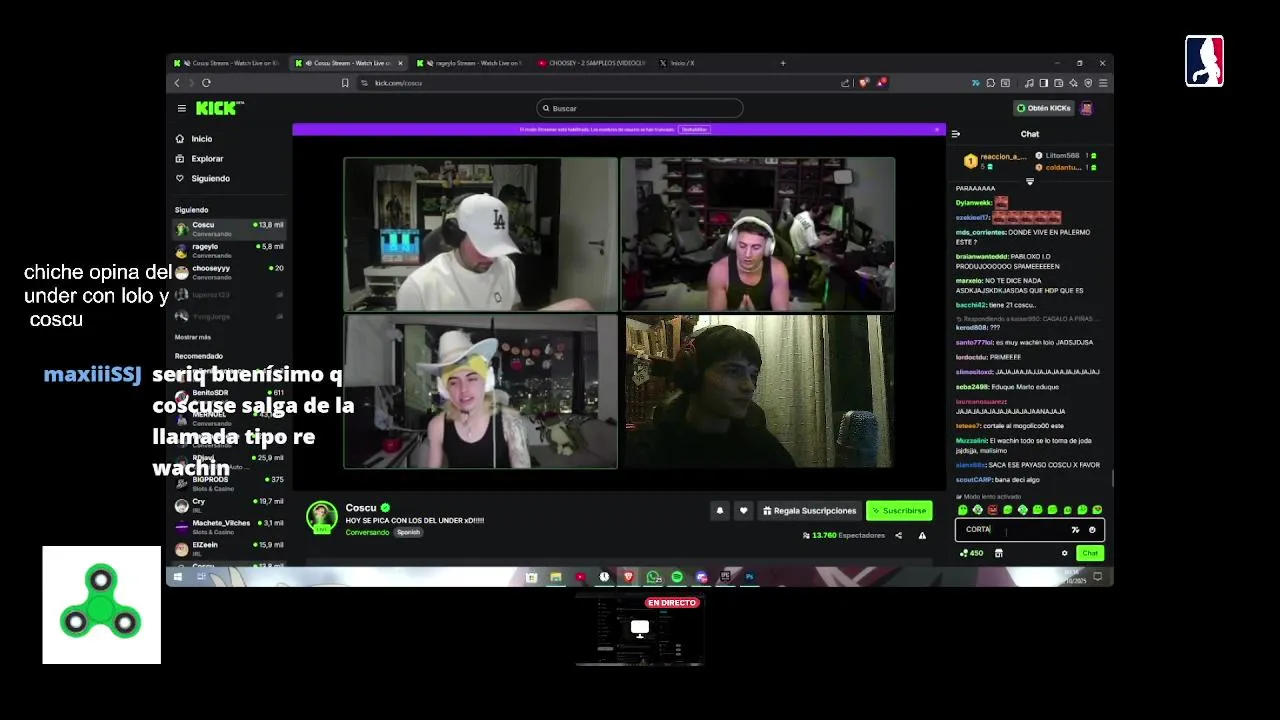
Task: Click the Buscar search field
Action: point(640,108)
